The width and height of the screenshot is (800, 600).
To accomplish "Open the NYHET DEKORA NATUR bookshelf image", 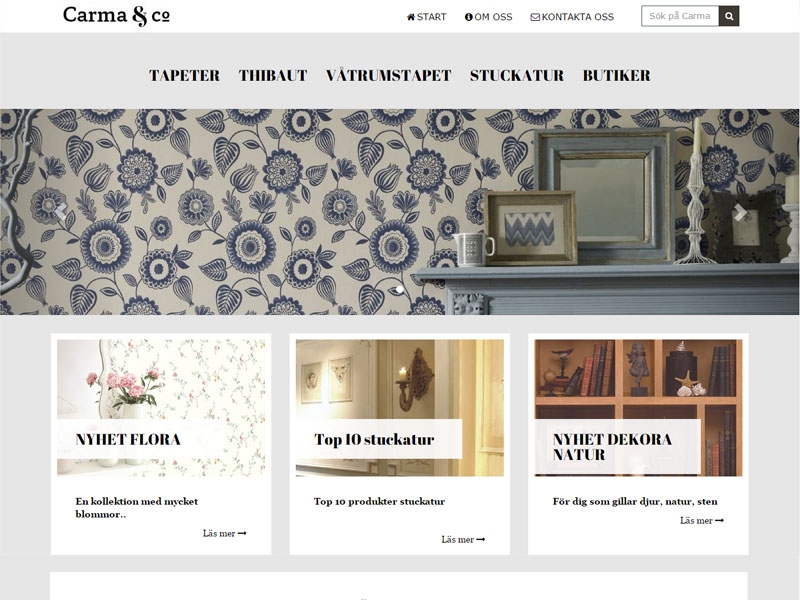I will tap(639, 408).
